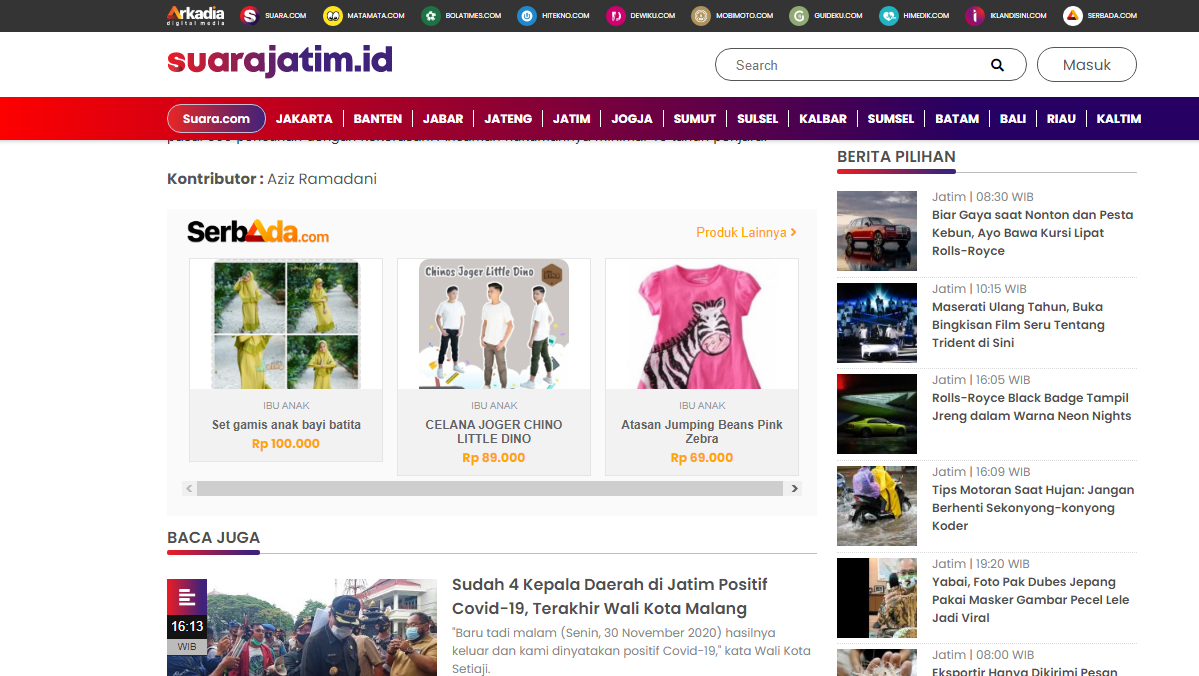Select the JOGJA menu item

click(631, 118)
